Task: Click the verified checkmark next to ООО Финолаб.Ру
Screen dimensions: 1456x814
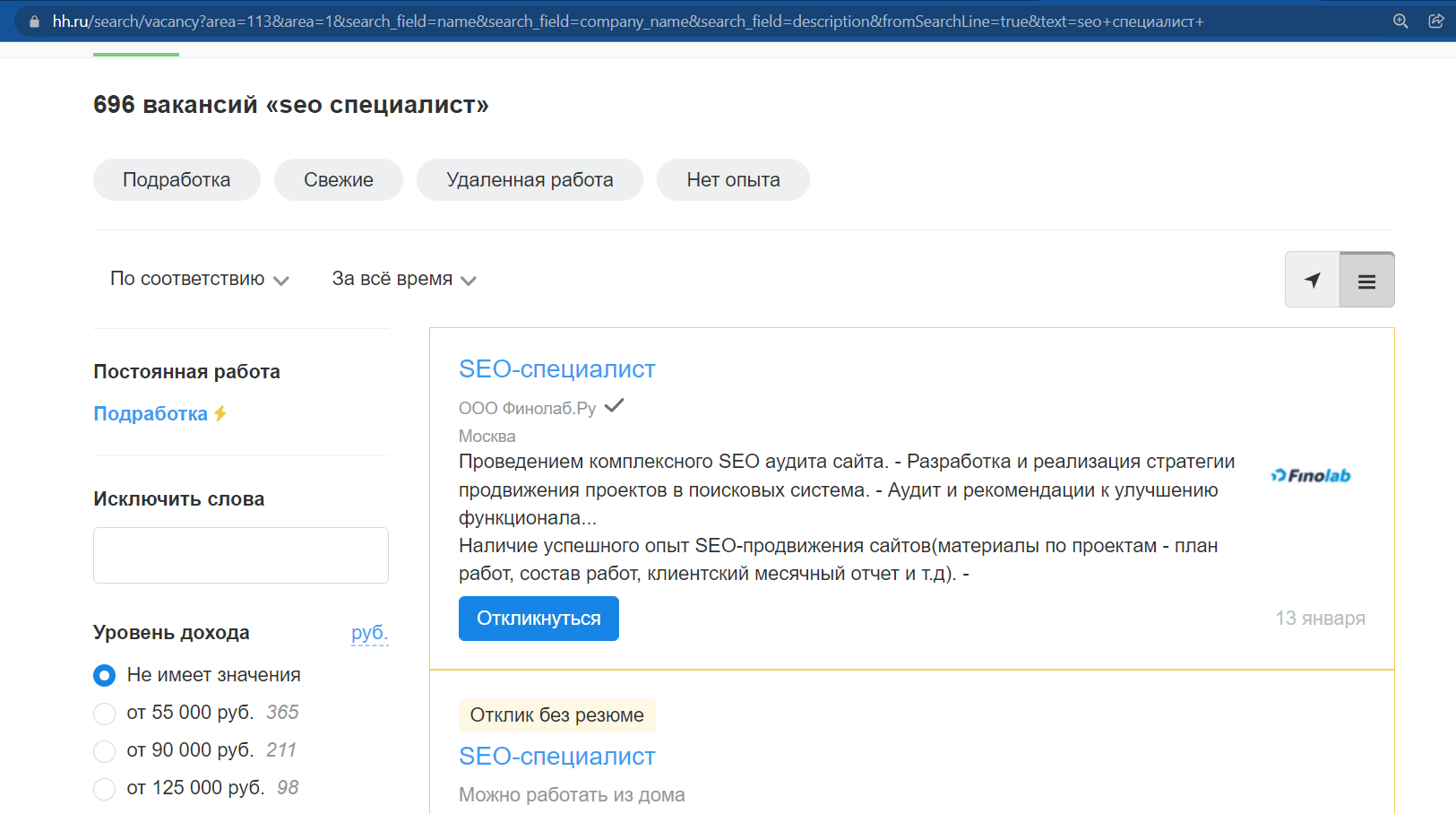Action: [614, 405]
